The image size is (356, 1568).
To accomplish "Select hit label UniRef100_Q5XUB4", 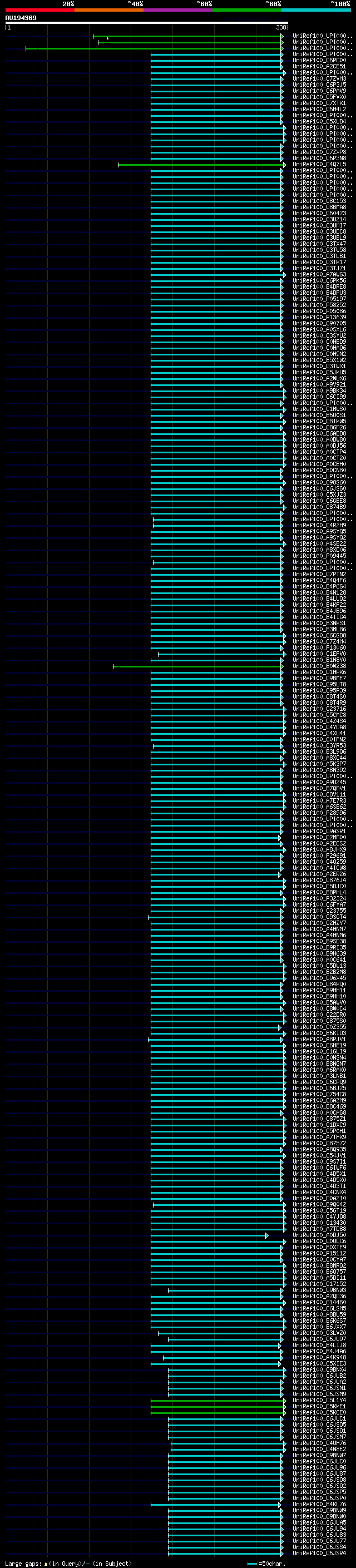I will click(x=319, y=122).
